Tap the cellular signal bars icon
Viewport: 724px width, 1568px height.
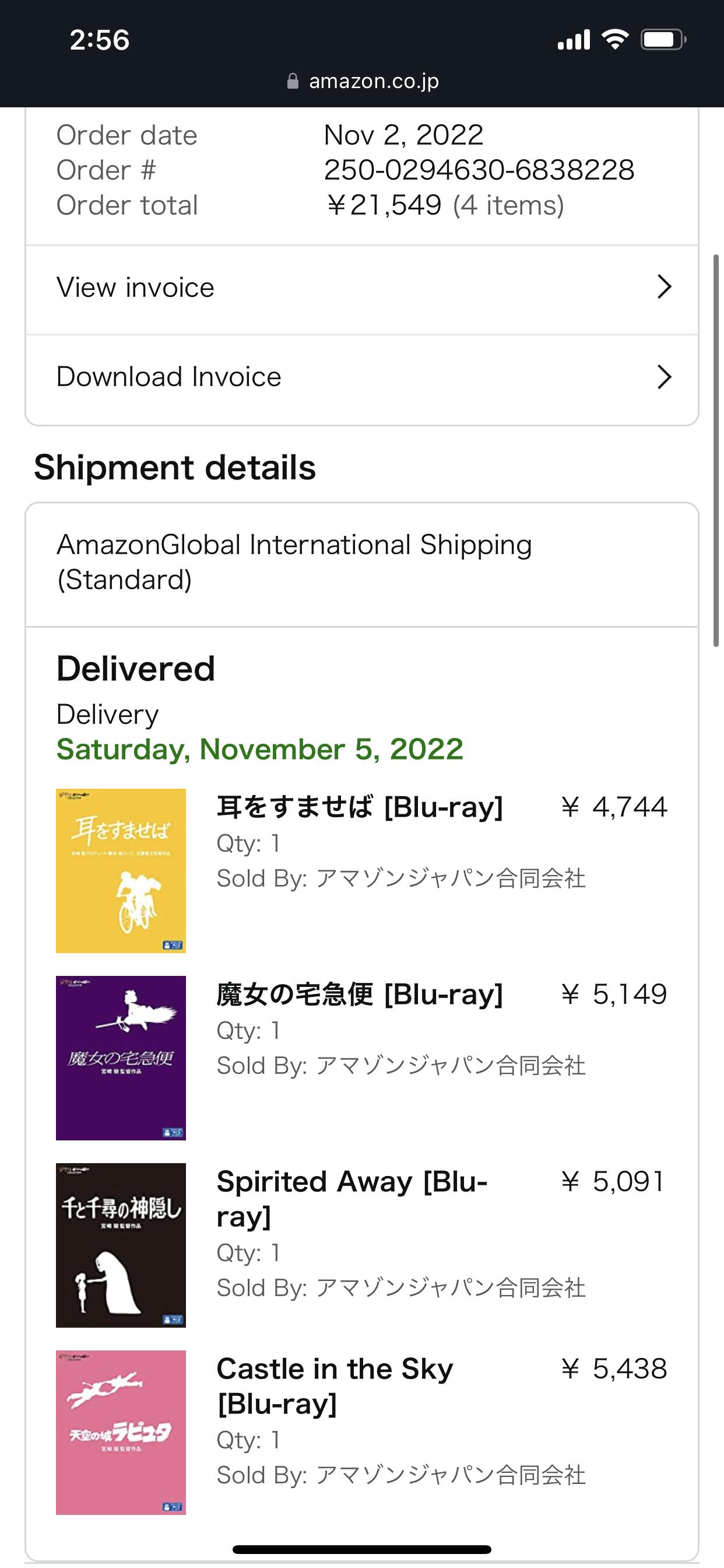click(x=574, y=40)
